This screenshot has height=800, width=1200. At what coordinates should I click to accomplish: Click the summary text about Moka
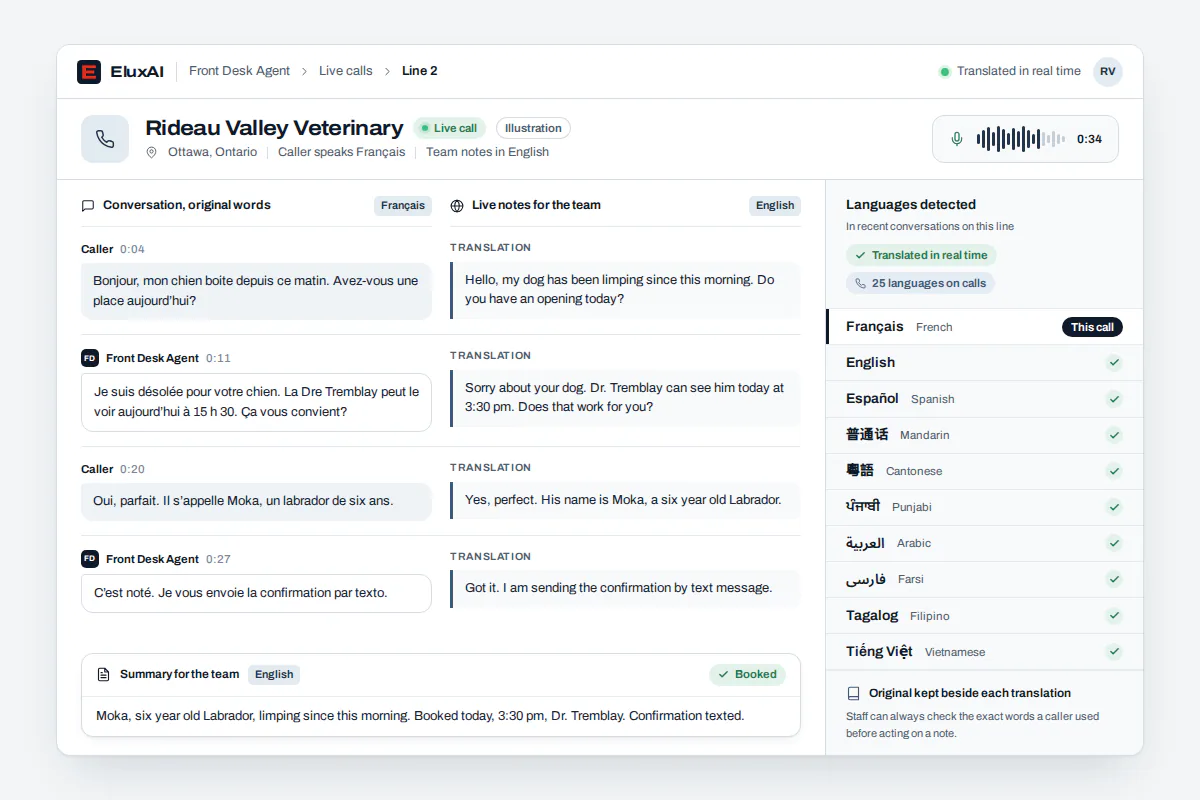pyautogui.click(x=420, y=716)
